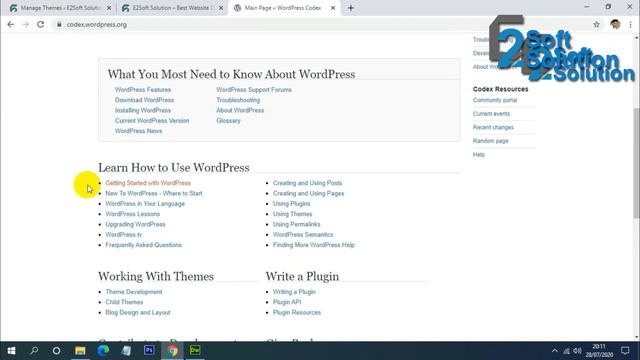Click the browser forward arrow

click(x=25, y=24)
